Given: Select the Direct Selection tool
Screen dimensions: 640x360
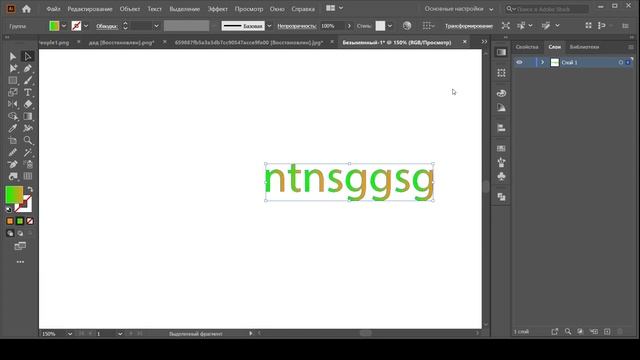Looking at the screenshot, I should (27, 56).
